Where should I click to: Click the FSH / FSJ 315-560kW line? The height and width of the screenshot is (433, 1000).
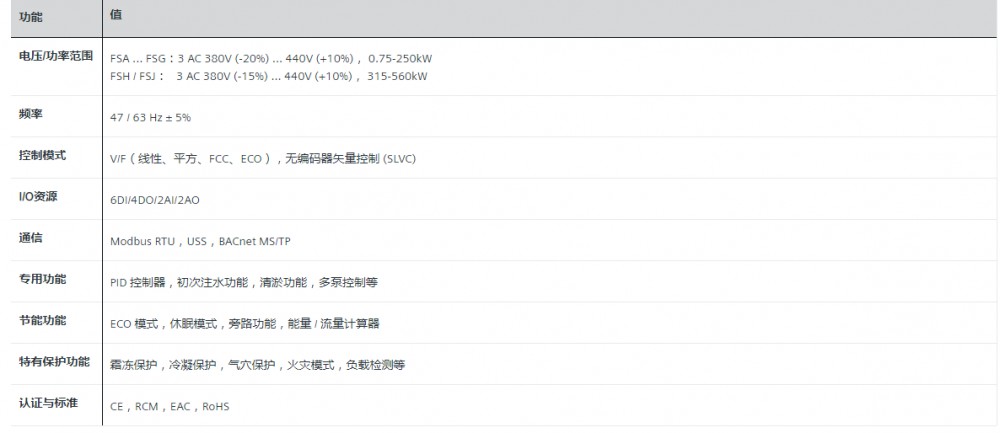pos(269,74)
